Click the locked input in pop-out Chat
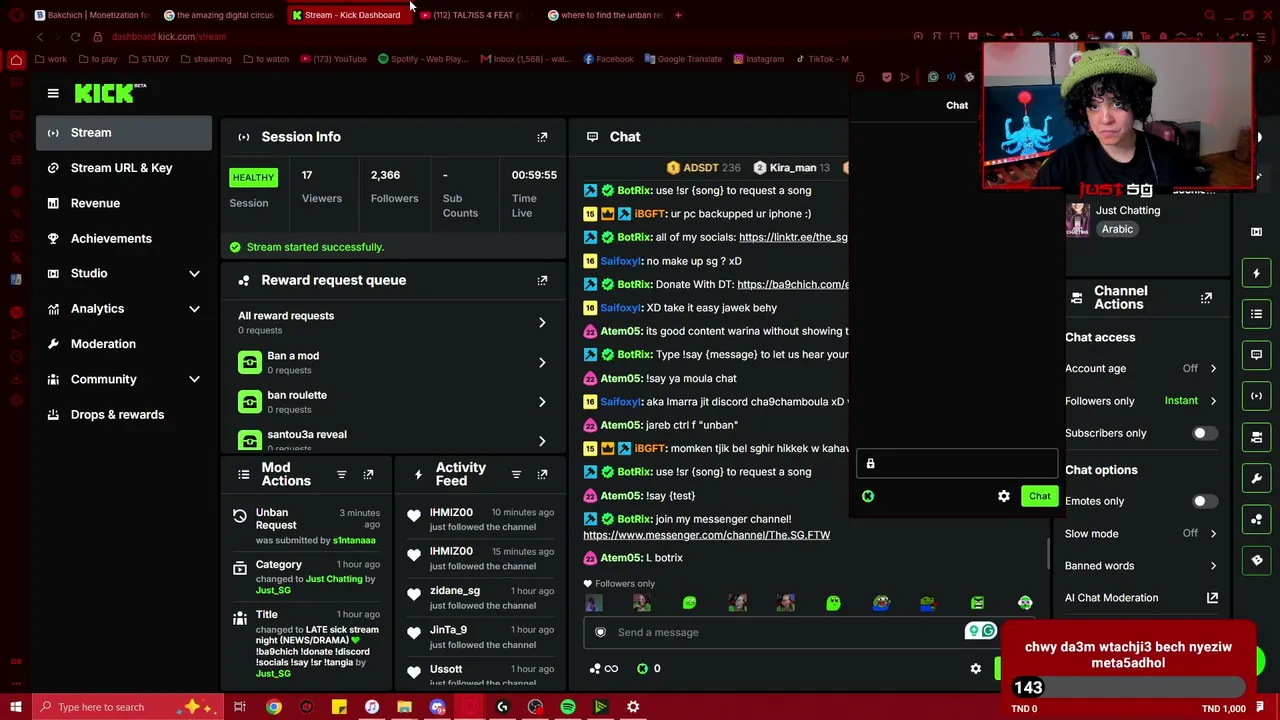This screenshot has height=720, width=1280. (x=957, y=464)
